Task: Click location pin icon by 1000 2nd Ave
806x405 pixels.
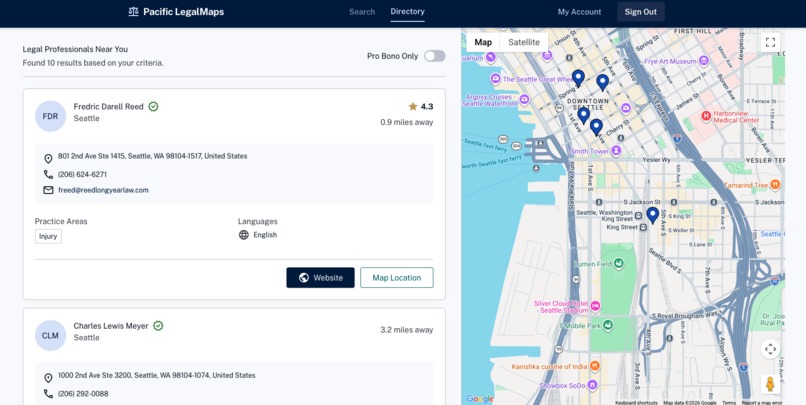Action: click(48, 378)
